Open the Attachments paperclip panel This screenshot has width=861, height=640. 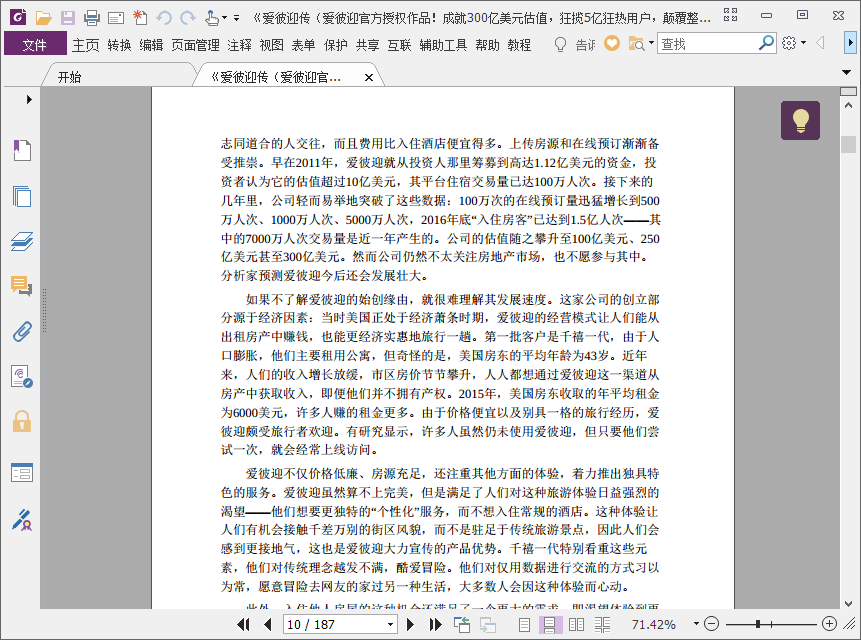tap(22, 332)
